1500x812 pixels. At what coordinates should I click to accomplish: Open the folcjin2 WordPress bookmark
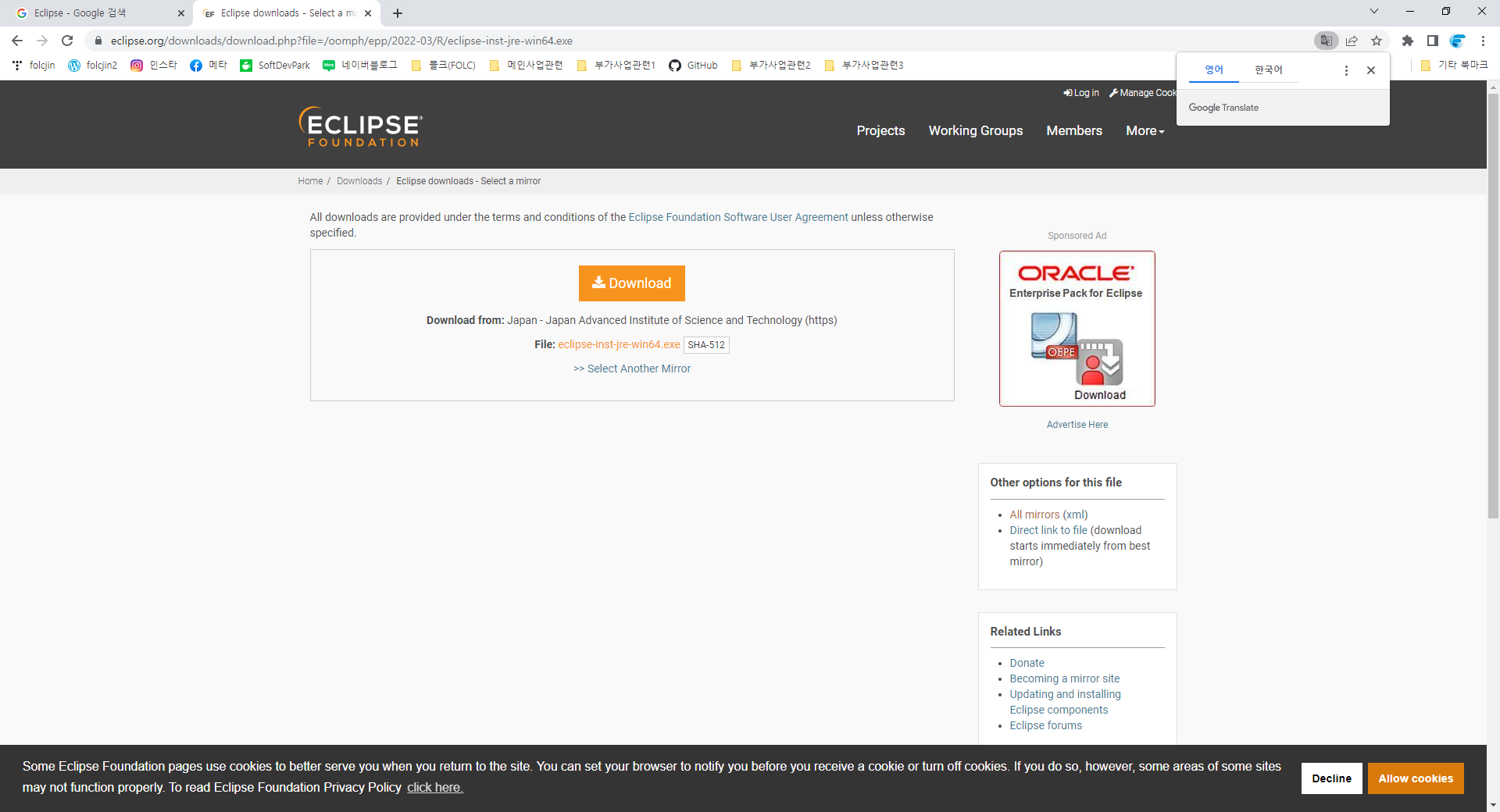[93, 66]
